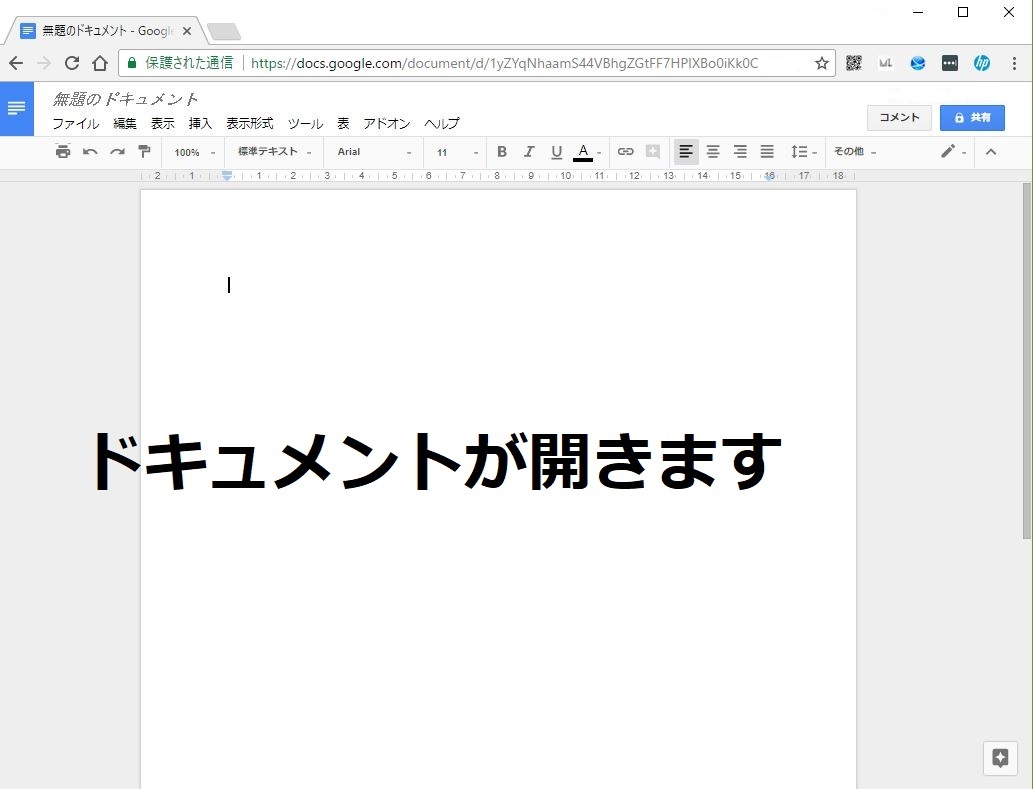Screen dimensions: 1033x789
Task: Click the コメント button
Action: coord(899,118)
